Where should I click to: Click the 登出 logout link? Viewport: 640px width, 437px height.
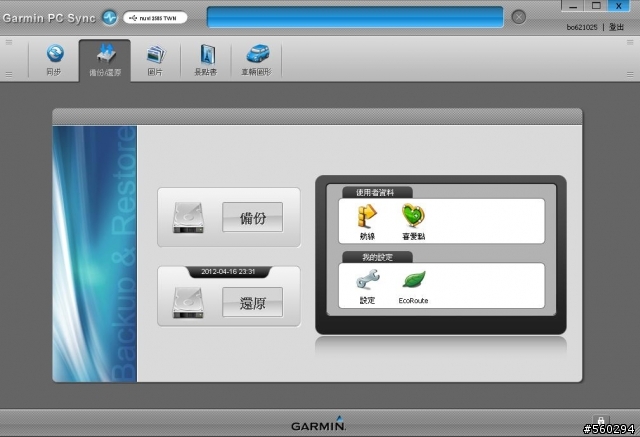tap(616, 27)
